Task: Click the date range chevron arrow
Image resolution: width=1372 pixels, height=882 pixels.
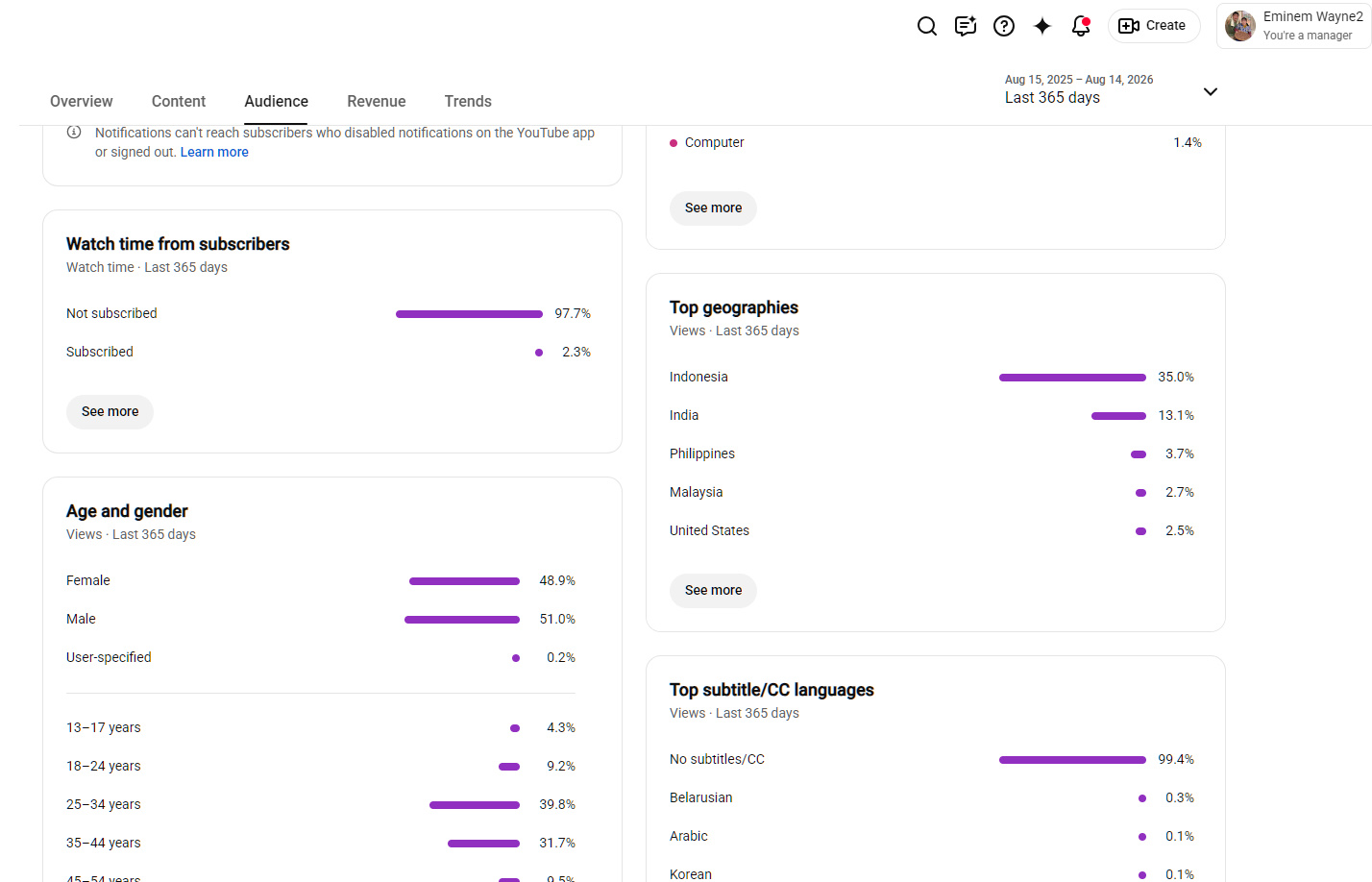Action: point(1211,91)
